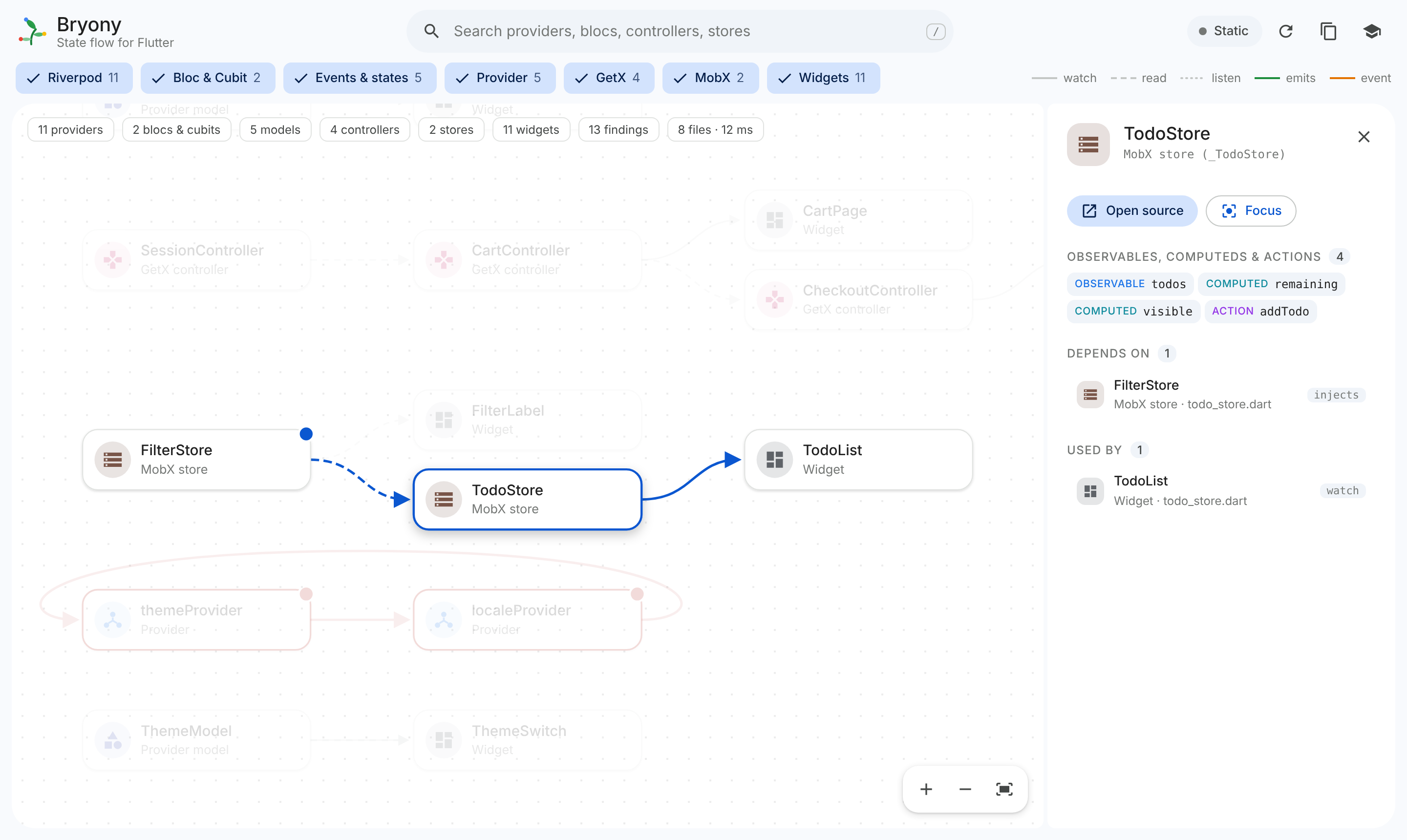Click the ACTION addTodo tag
Viewport: 1407px width, 840px height.
[x=1260, y=311]
